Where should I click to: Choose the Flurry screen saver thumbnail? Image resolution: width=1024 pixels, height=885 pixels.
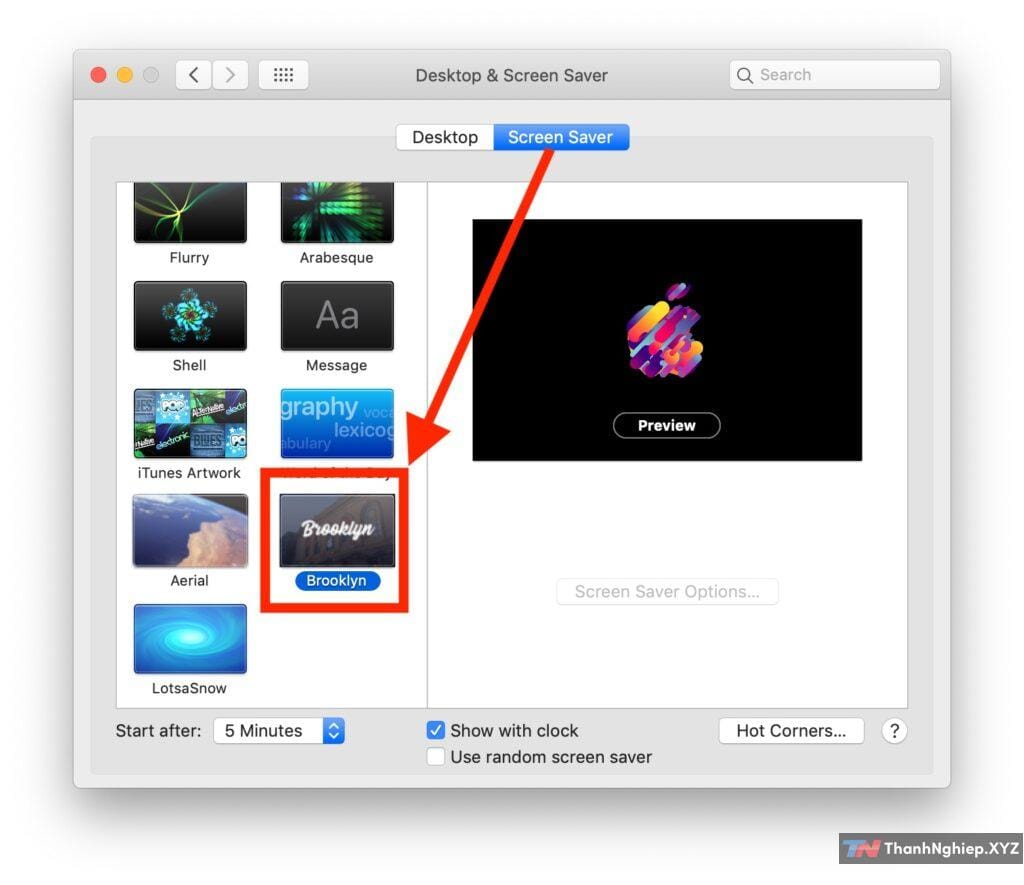tap(190, 213)
